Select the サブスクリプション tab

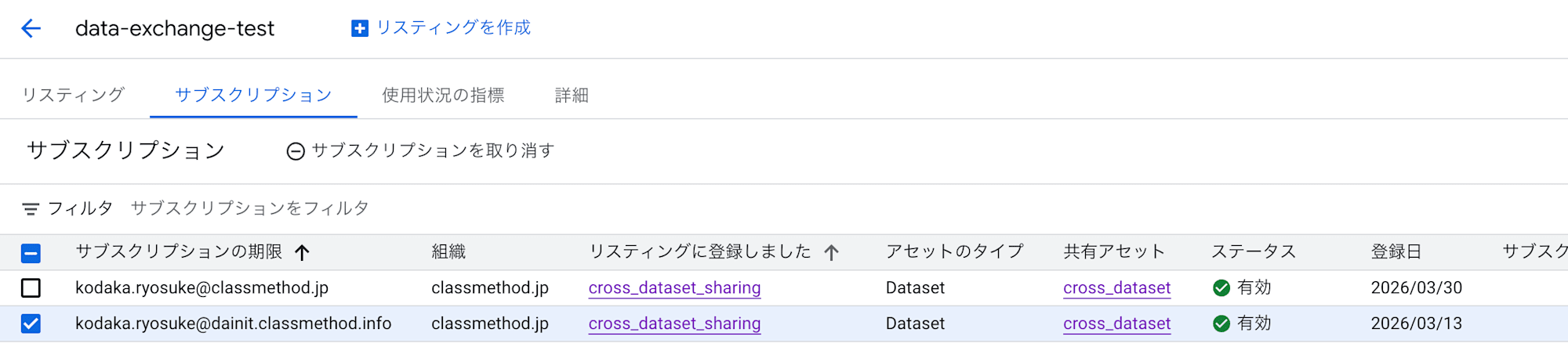253,96
